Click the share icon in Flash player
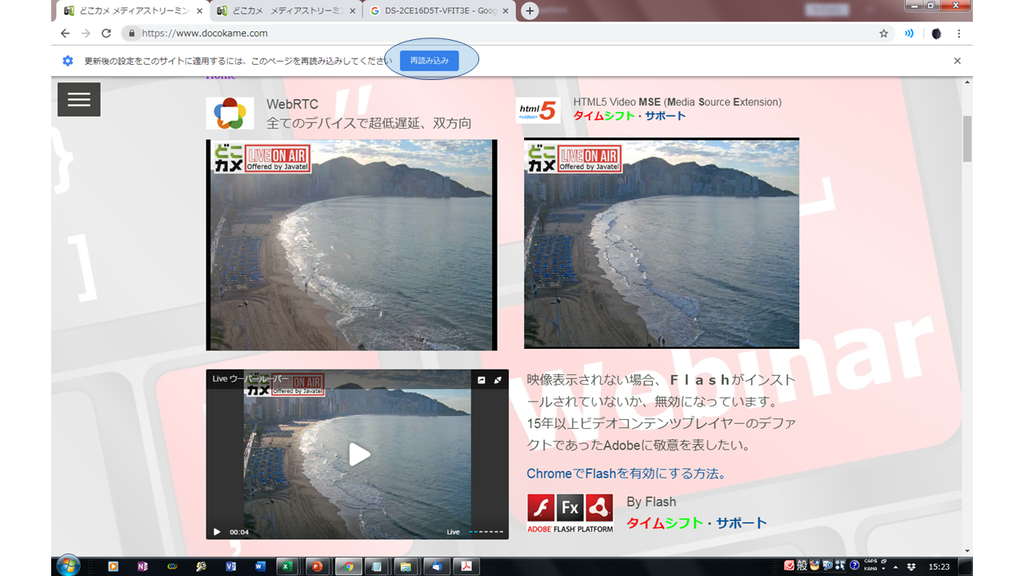Image resolution: width=1024 pixels, height=576 pixels. (481, 380)
